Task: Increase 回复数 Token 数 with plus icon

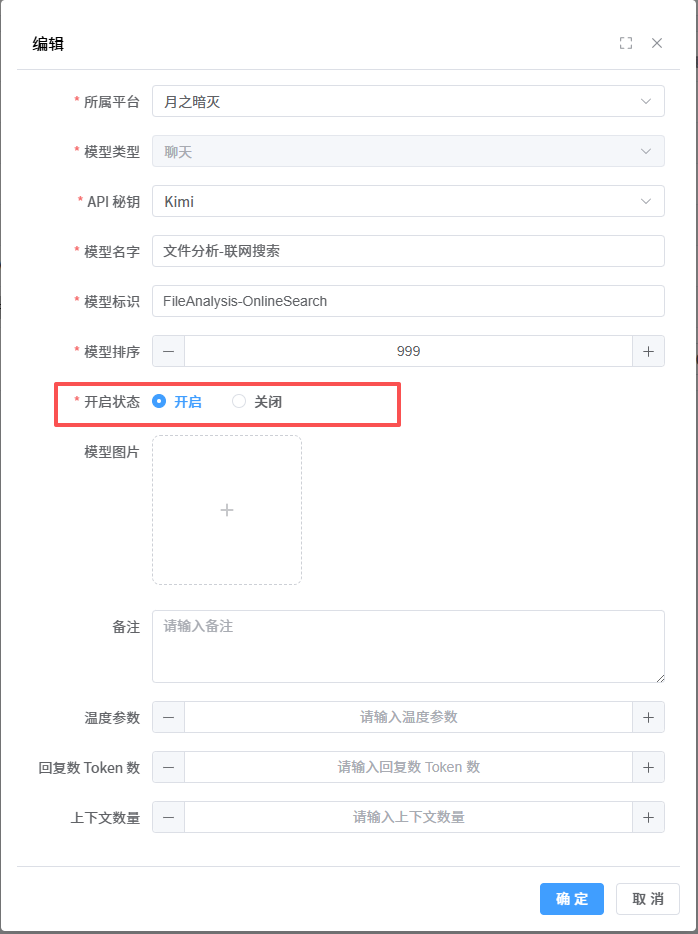Action: (x=648, y=767)
